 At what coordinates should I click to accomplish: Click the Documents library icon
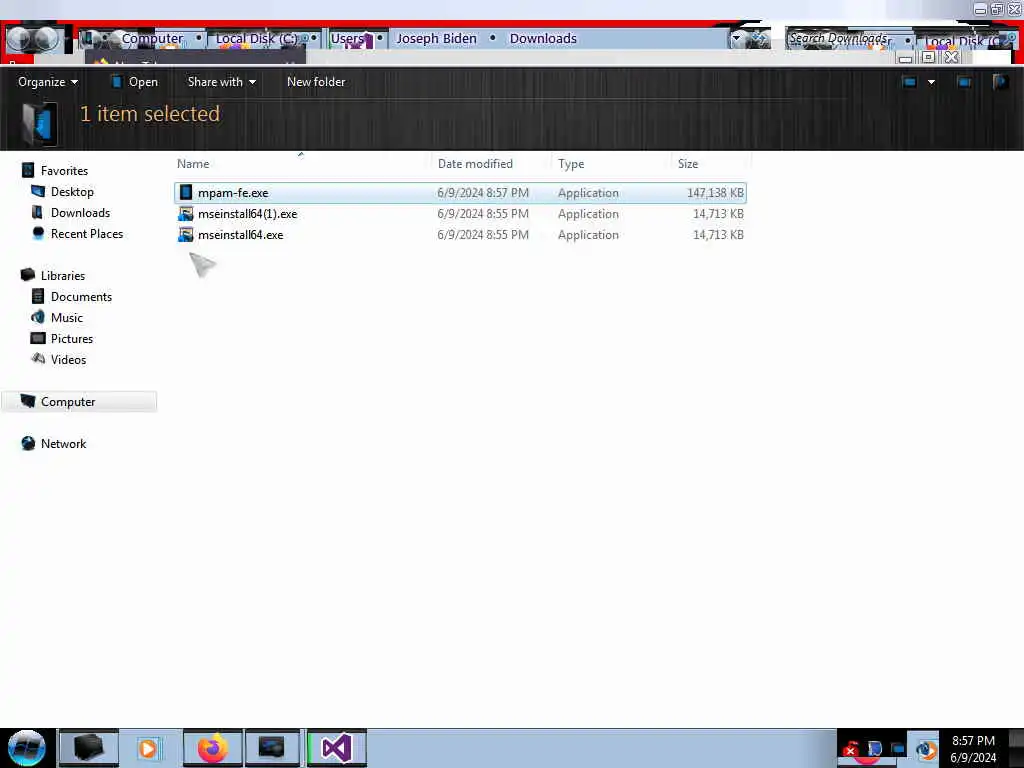point(38,296)
